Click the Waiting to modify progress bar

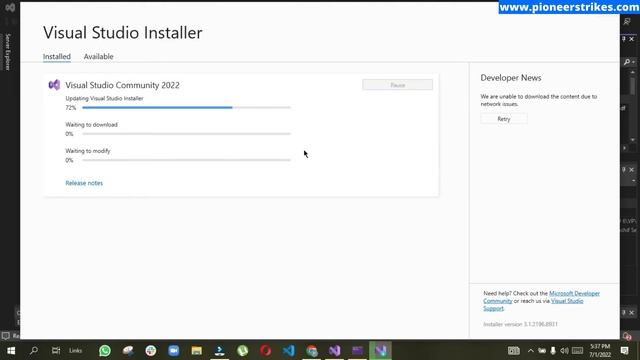coord(187,160)
